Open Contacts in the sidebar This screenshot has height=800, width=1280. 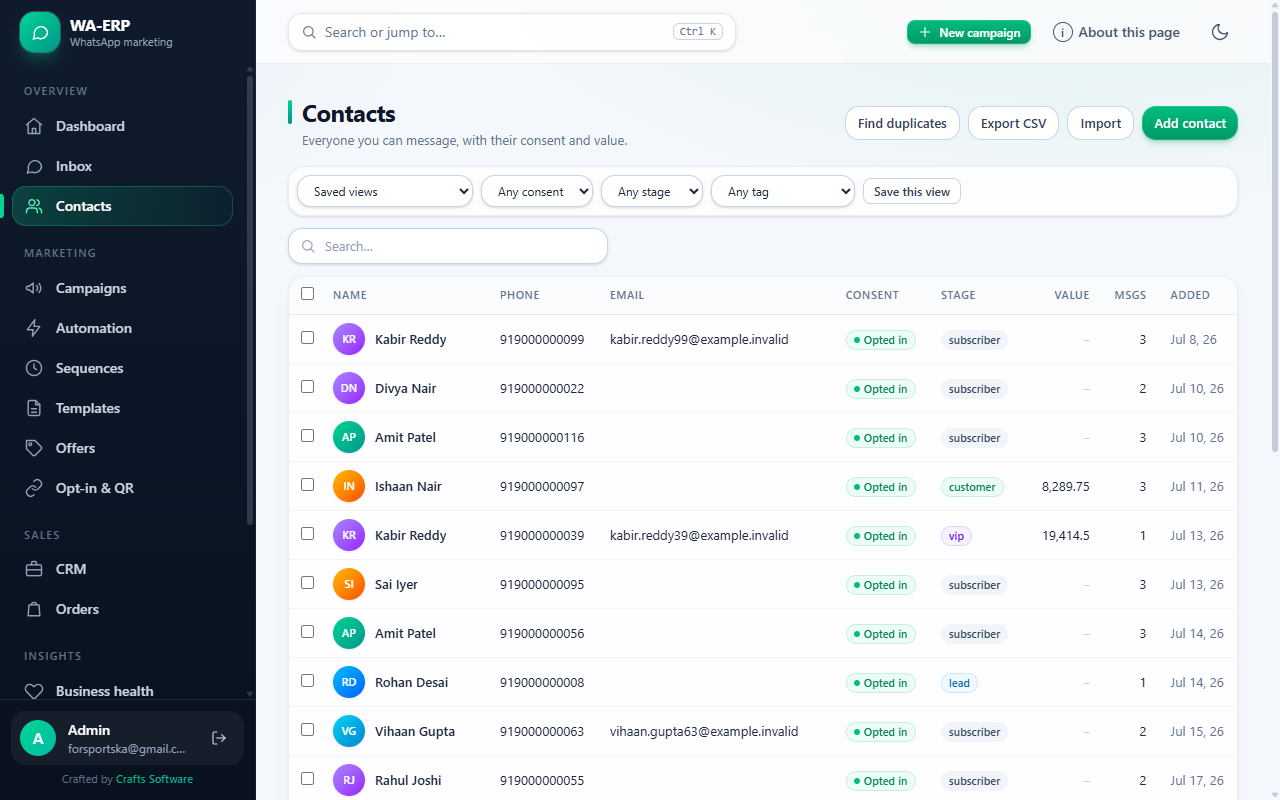click(122, 206)
